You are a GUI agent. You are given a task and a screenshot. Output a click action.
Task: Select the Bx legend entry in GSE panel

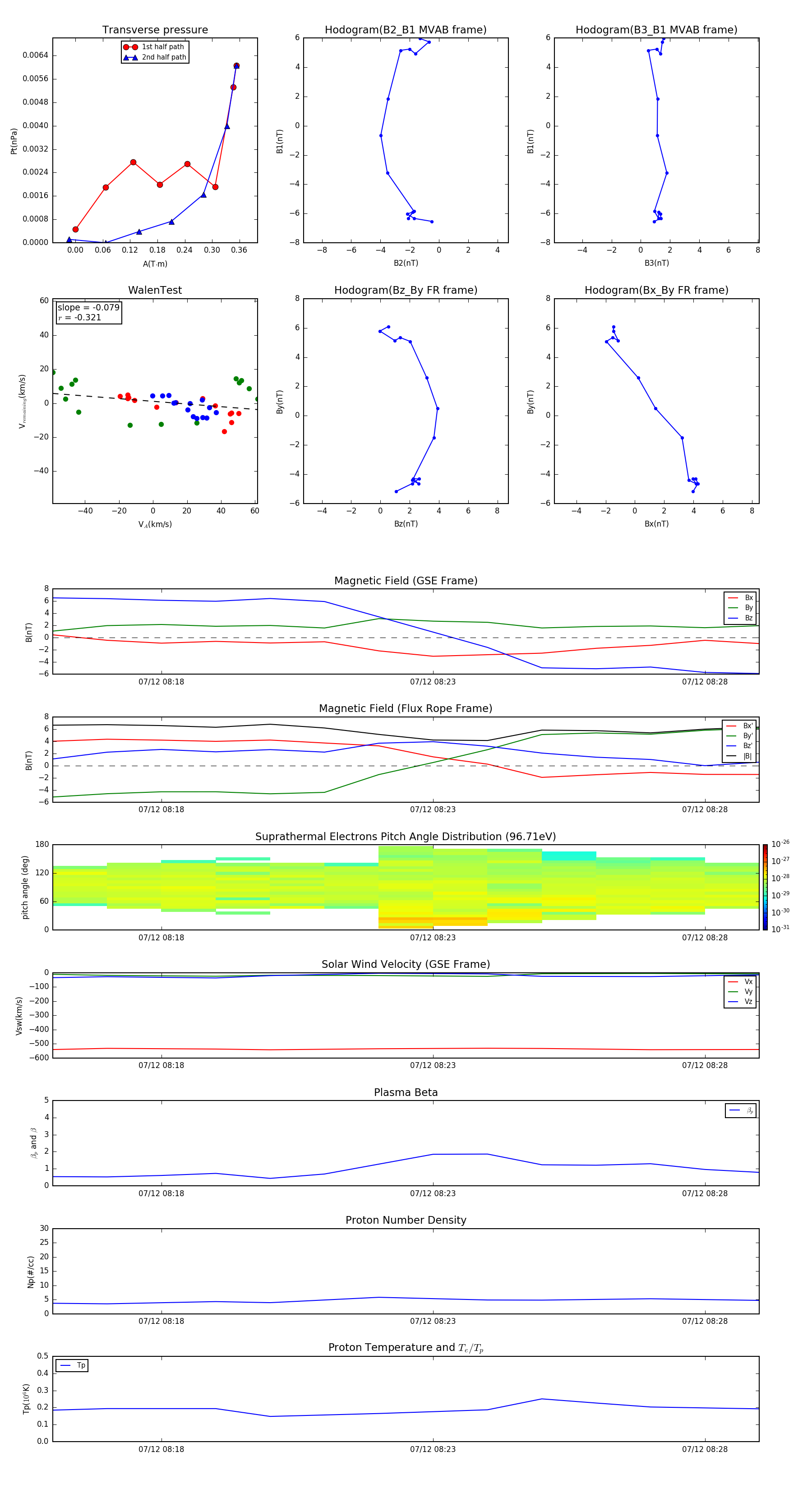click(740, 598)
